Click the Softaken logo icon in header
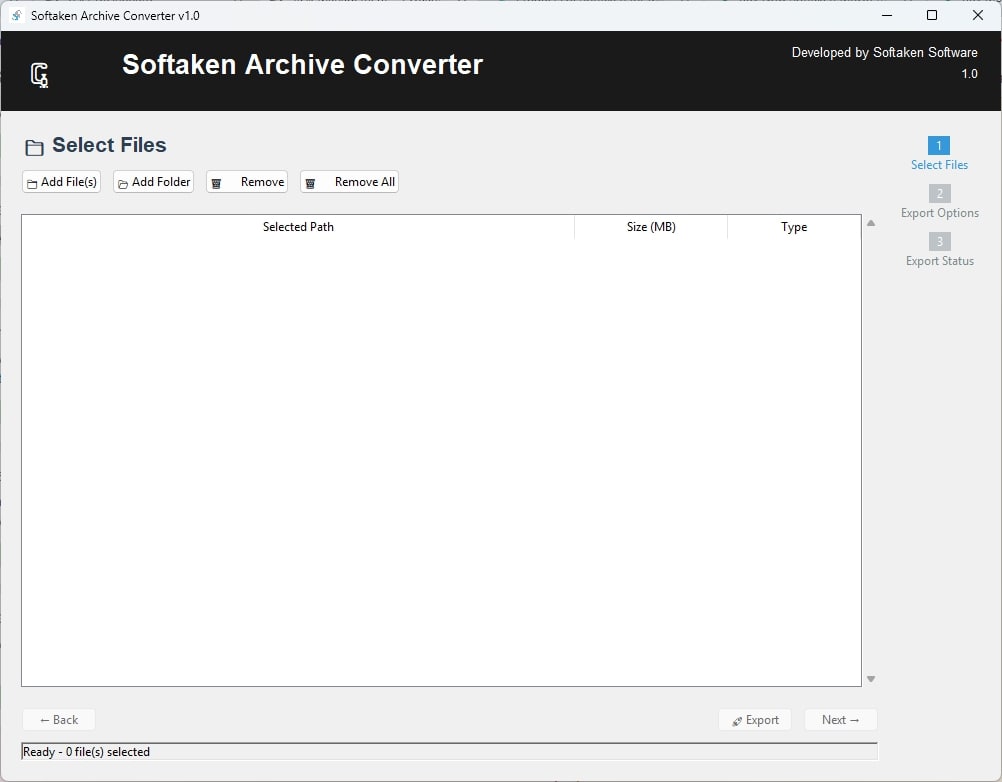 tap(40, 75)
